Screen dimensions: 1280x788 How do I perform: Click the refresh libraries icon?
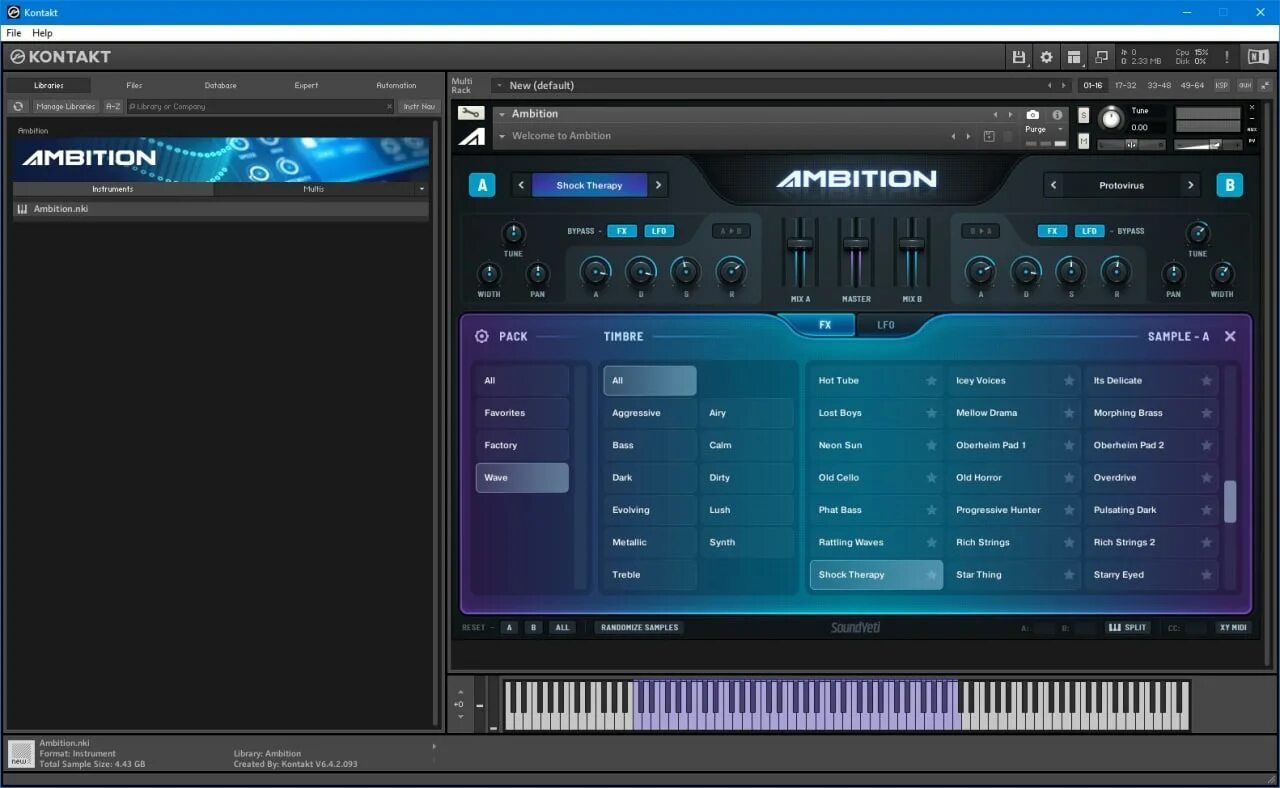click(x=18, y=106)
